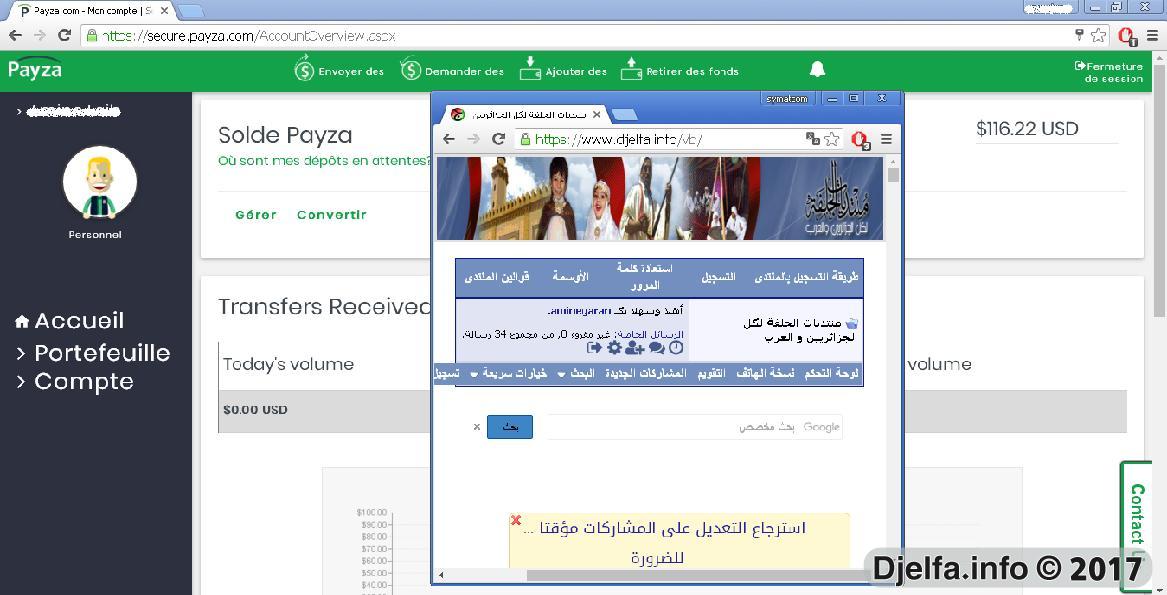Open المشاركات الجديدة in forum navbar
Image resolution: width=1167 pixels, height=595 pixels.
tap(645, 373)
